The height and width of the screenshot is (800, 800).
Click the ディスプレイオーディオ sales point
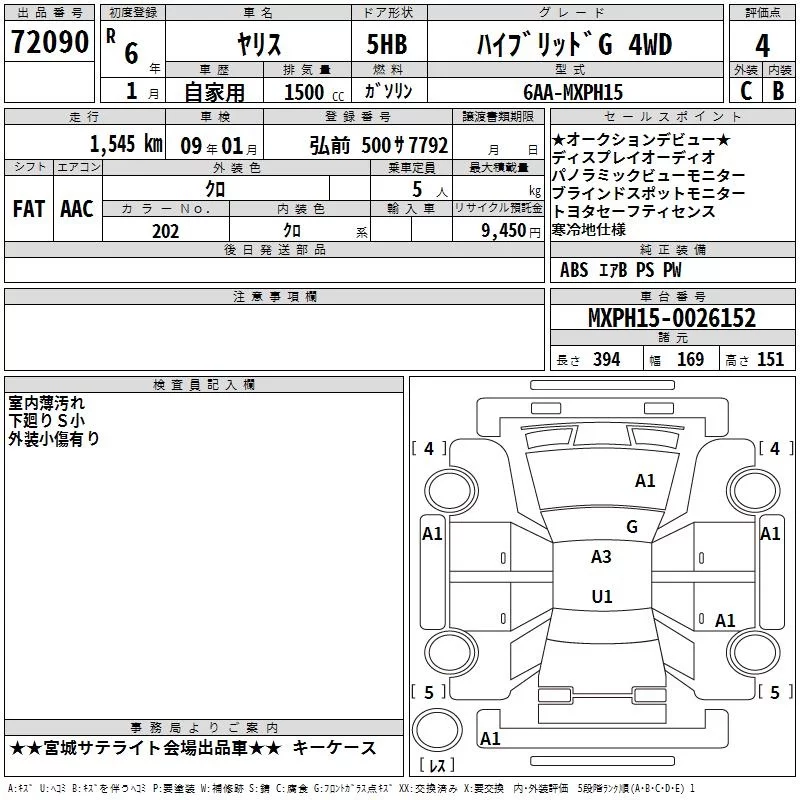click(633, 157)
